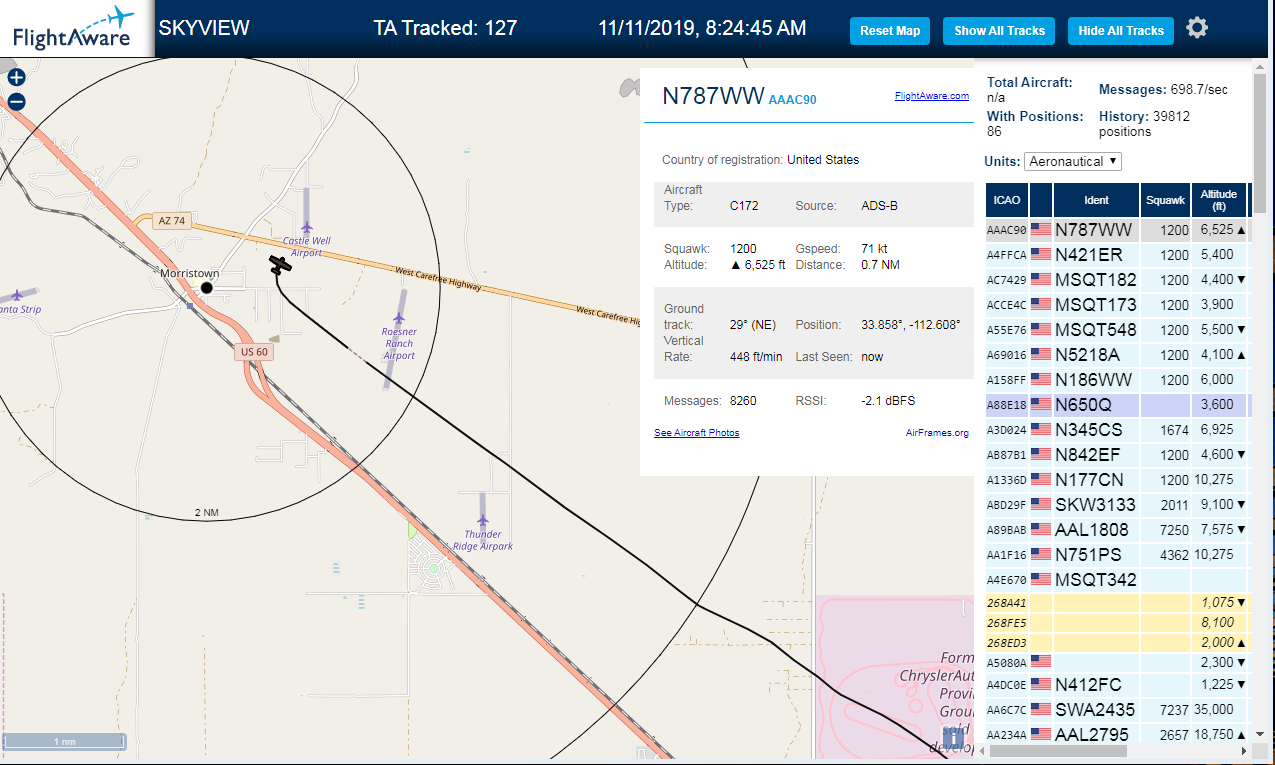Click the Castle Well Airport marker
1275x765 pixels.
click(x=306, y=228)
